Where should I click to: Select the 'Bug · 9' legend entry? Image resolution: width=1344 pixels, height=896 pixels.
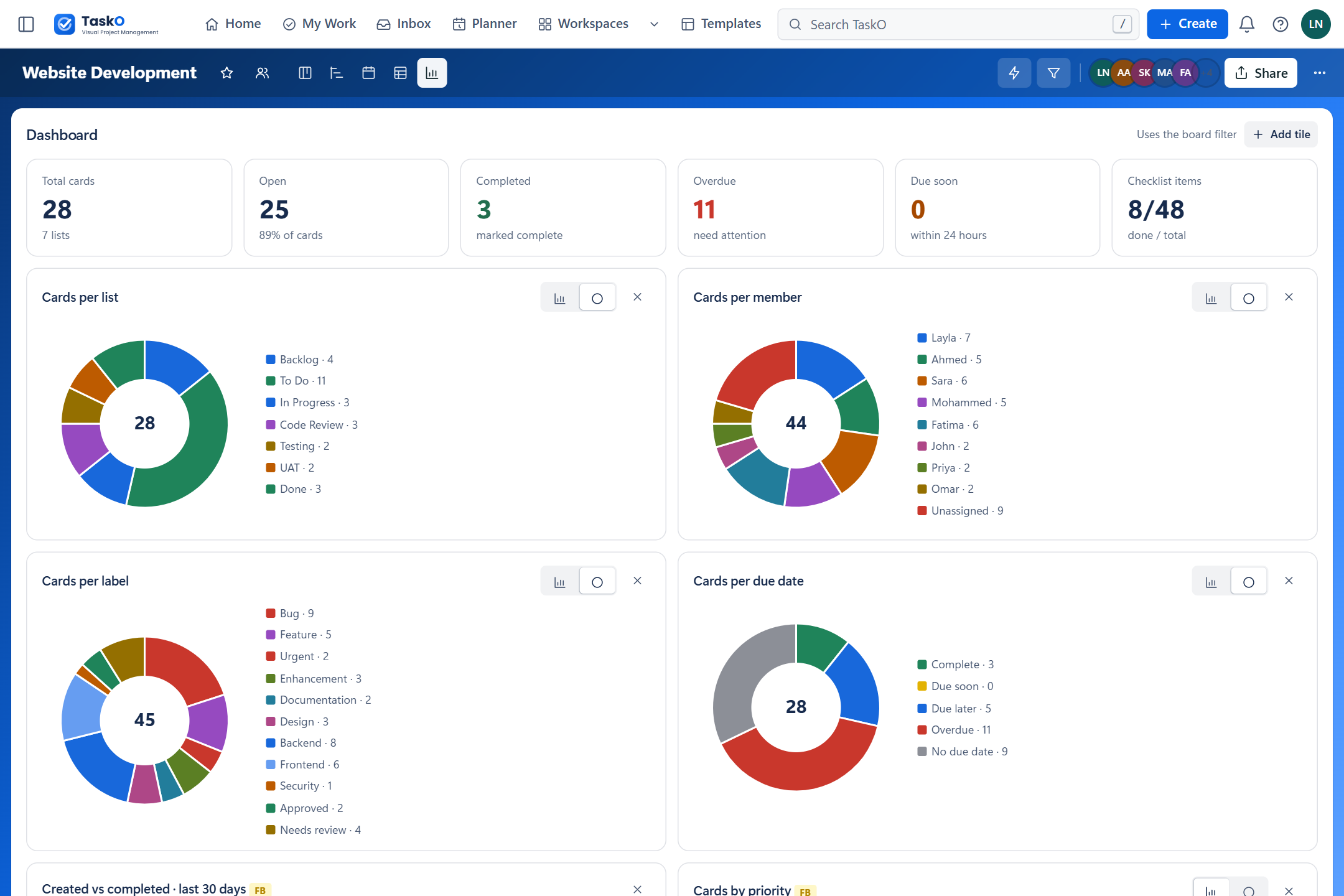pyautogui.click(x=290, y=613)
